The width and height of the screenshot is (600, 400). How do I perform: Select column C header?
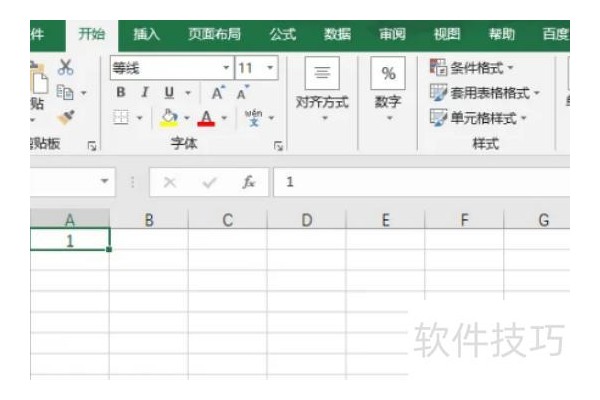228,219
